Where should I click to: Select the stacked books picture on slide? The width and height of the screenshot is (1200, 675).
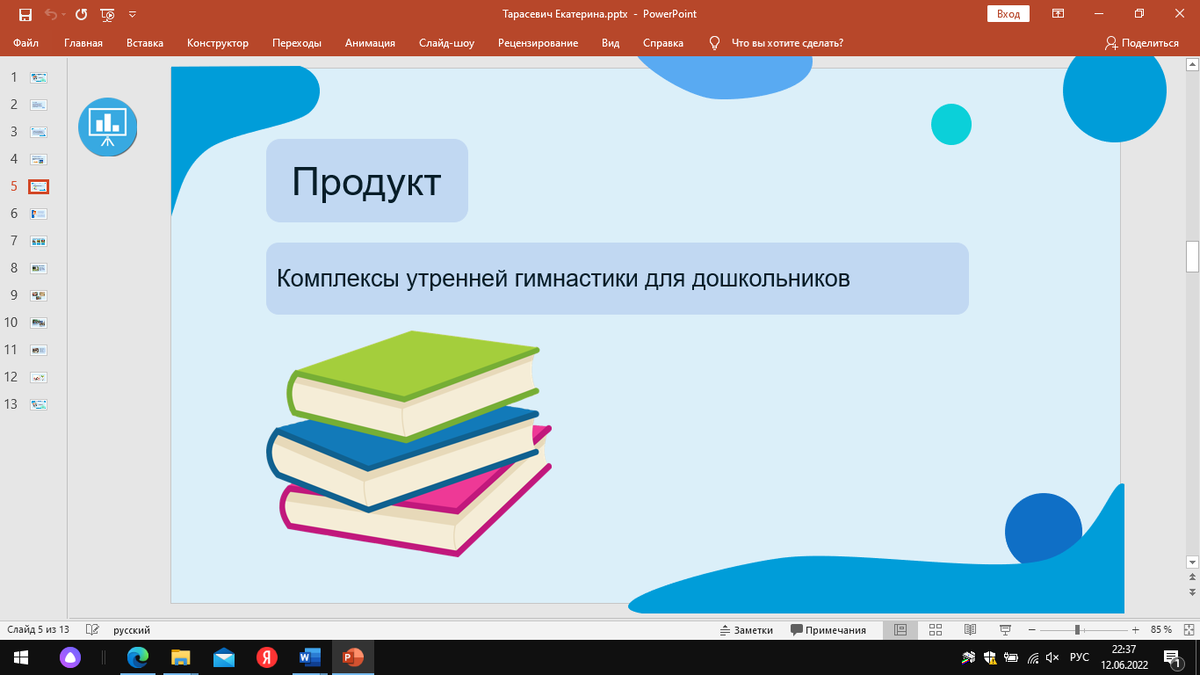(410, 443)
